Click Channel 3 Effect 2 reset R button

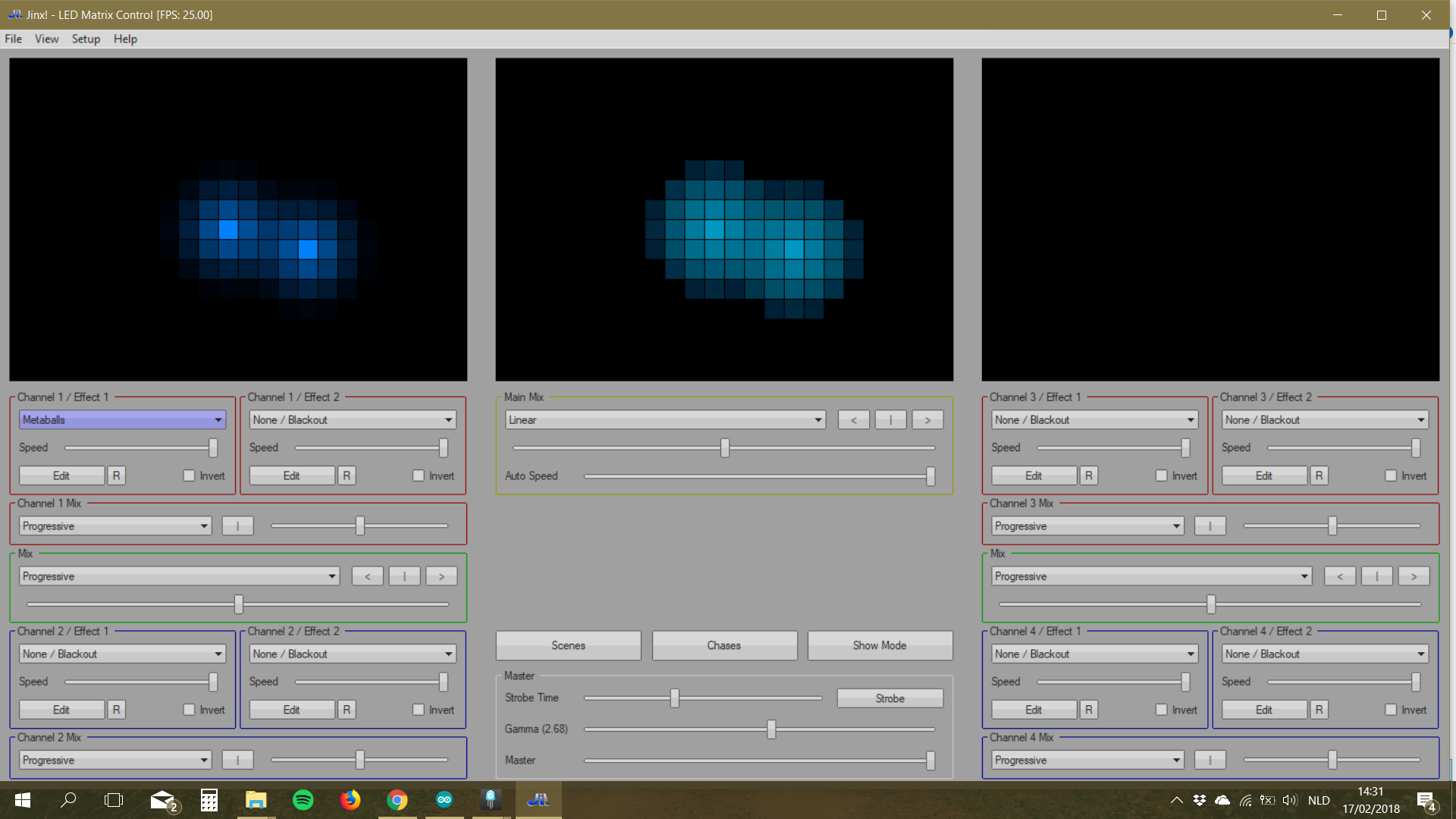click(x=1319, y=475)
